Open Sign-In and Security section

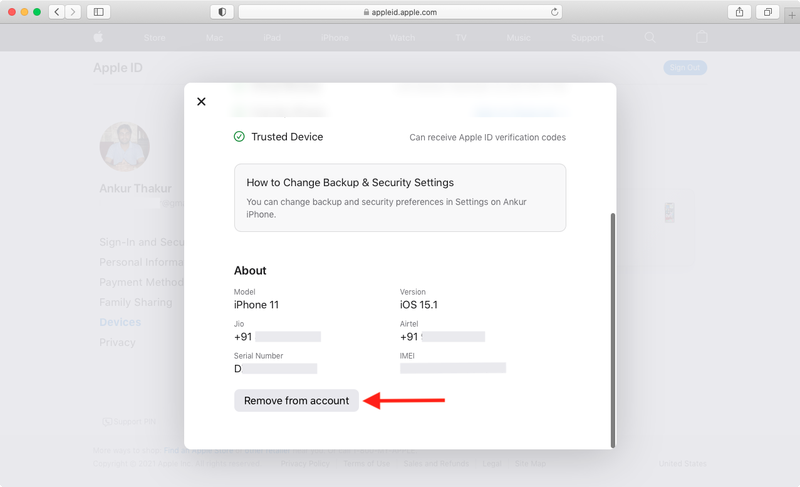pos(141,242)
